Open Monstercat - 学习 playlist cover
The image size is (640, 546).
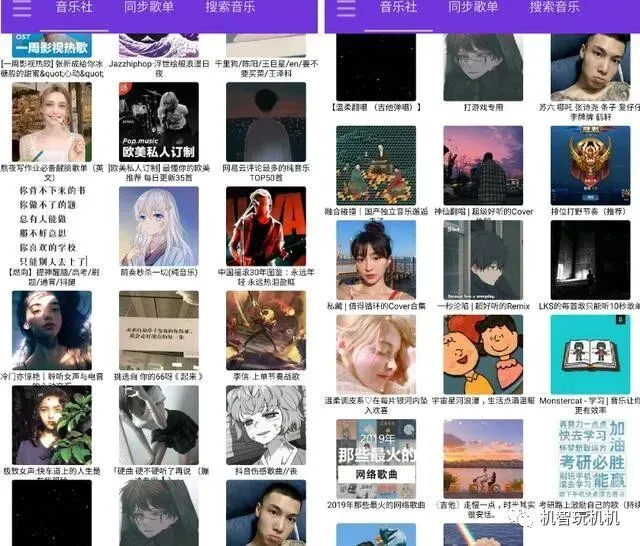(590, 355)
